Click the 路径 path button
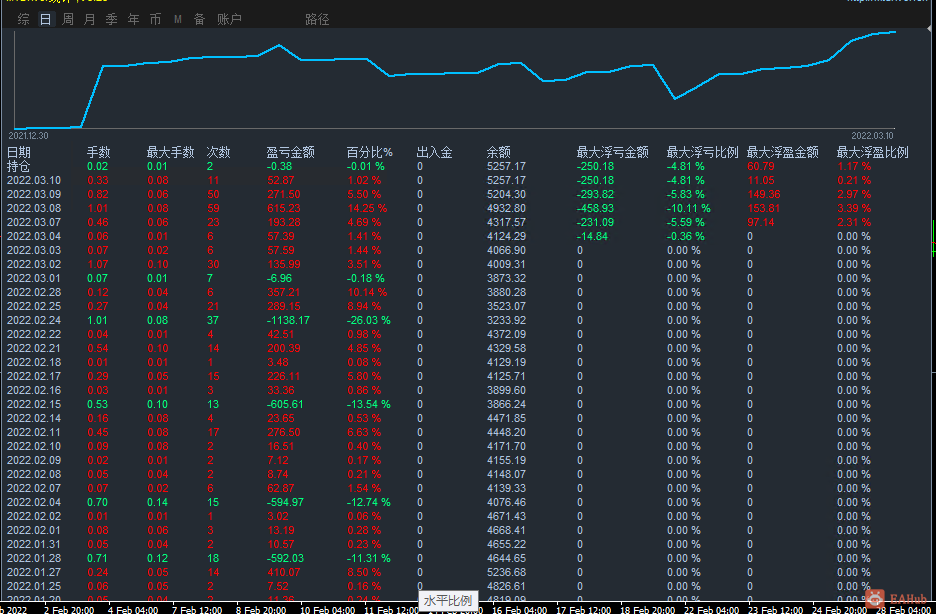936x614 pixels. (317, 20)
